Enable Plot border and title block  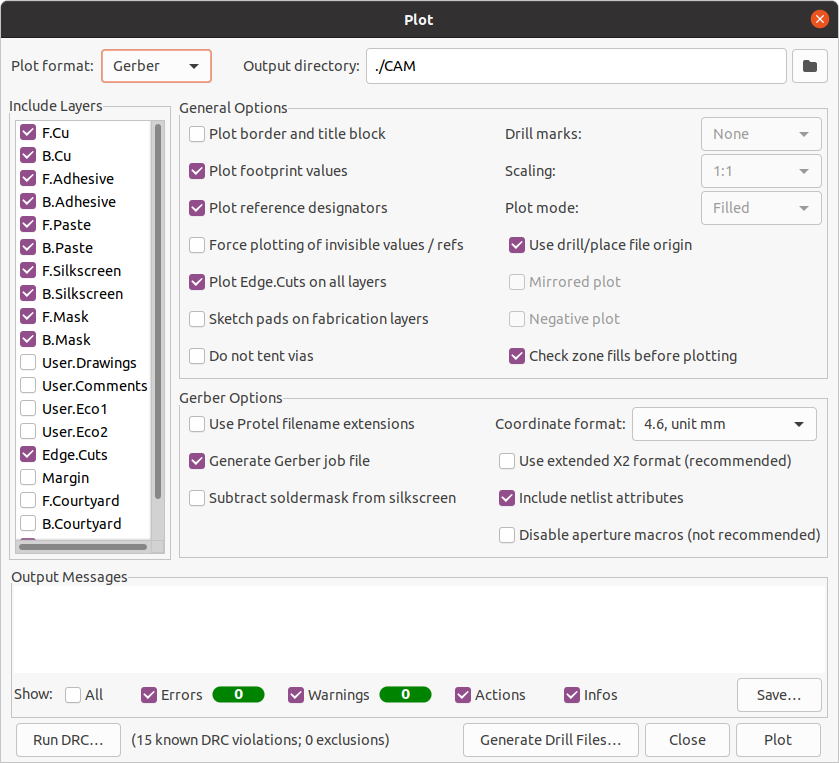(x=198, y=134)
